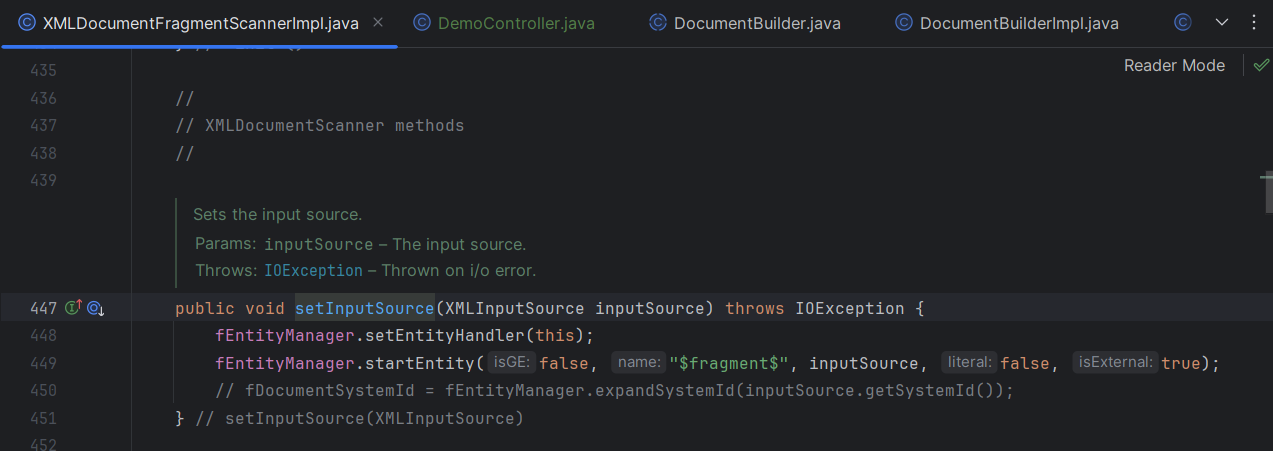Follow the IOException link in the doc comment
This screenshot has width=1273, height=451.
click(313, 271)
